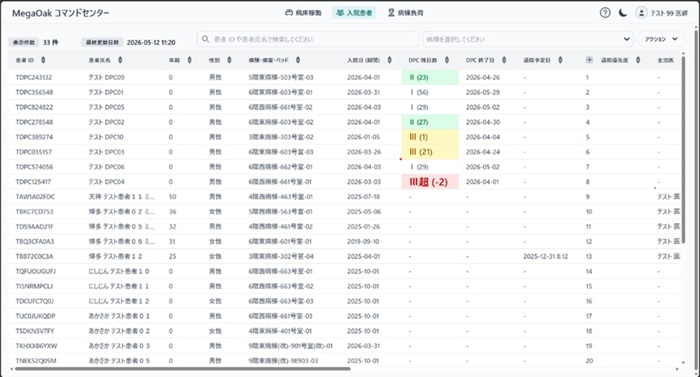This screenshot has width=700, height=377.
Task: Click patient ID TBKC7CD753
Action: click(x=34, y=212)
